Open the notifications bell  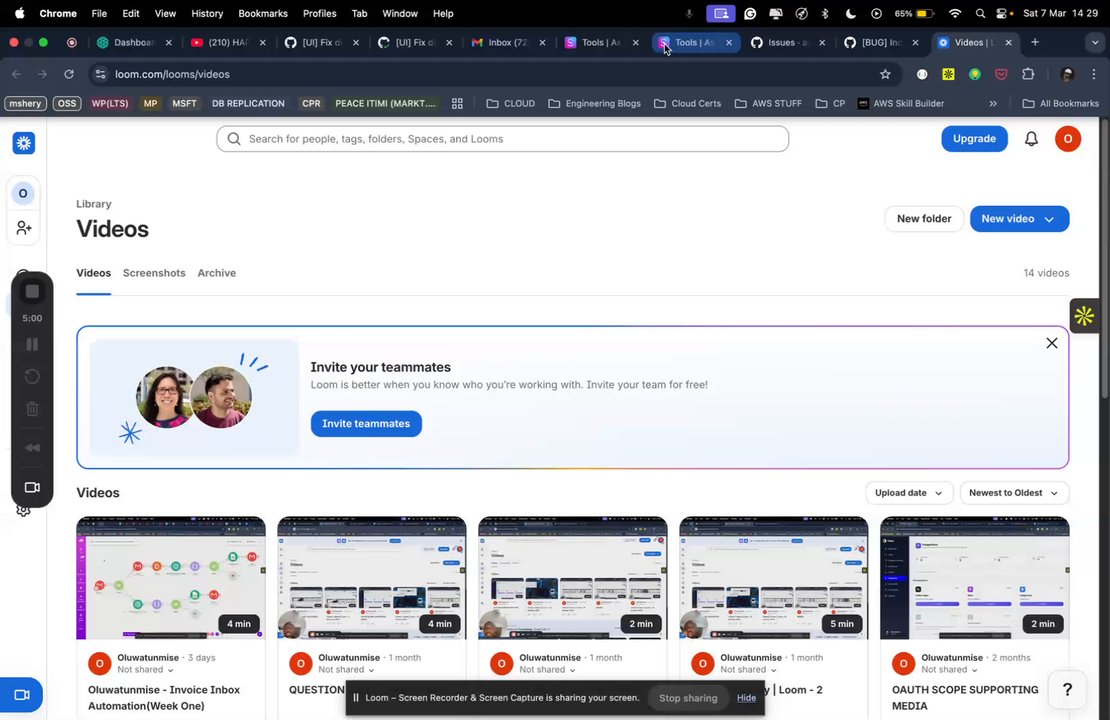click(1031, 139)
